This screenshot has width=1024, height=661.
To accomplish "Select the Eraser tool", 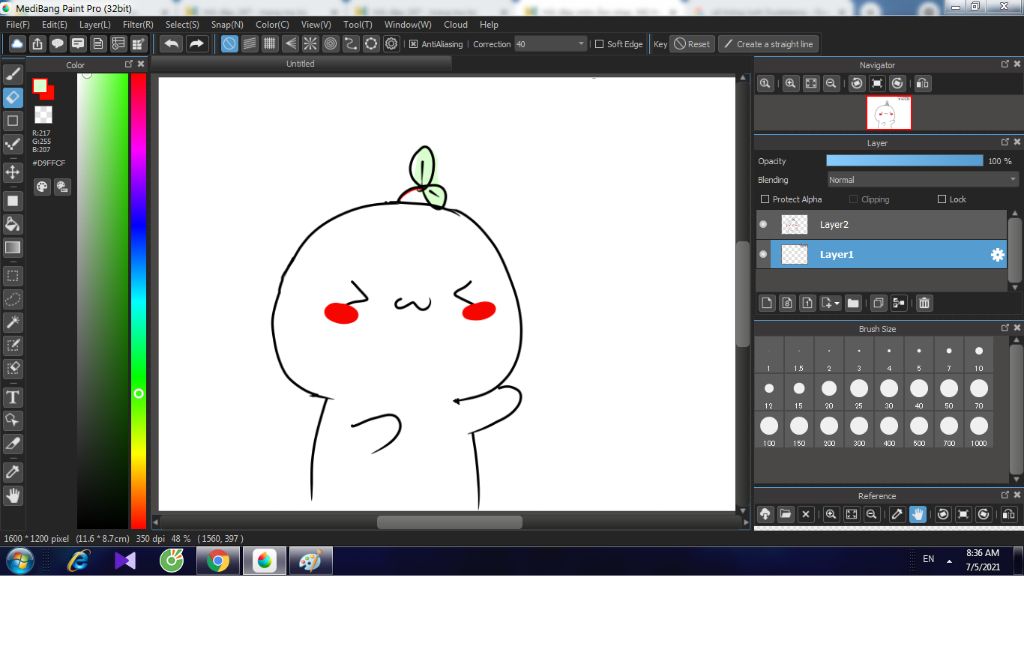I will coord(12,97).
